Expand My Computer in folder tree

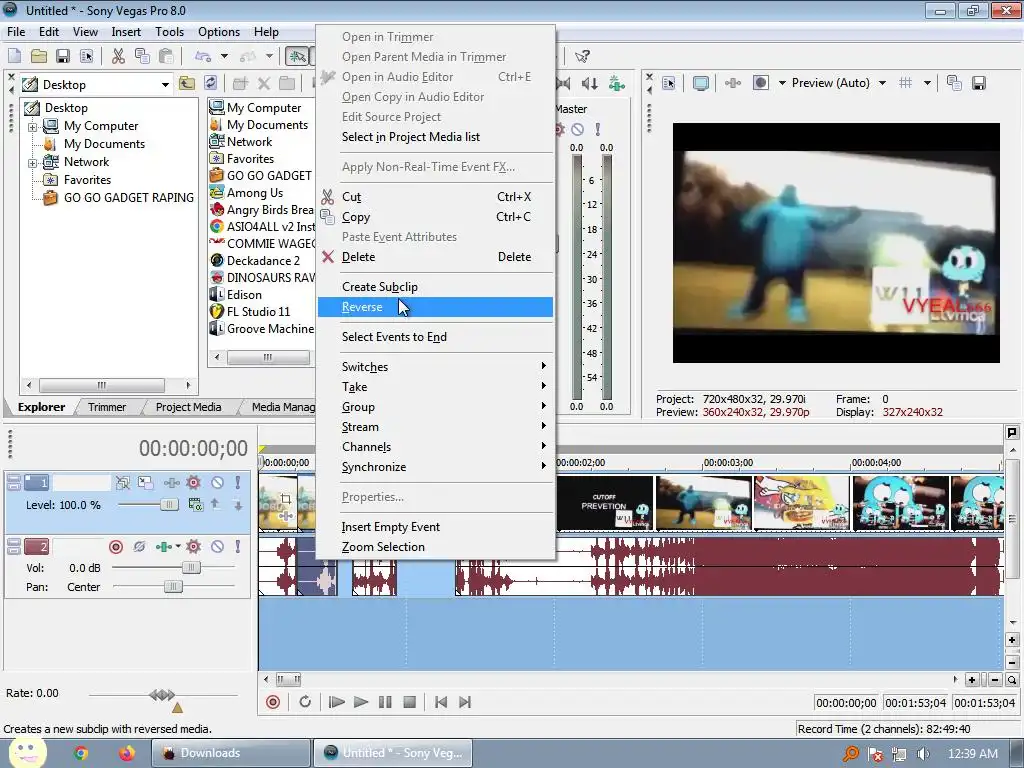pyautogui.click(x=32, y=126)
